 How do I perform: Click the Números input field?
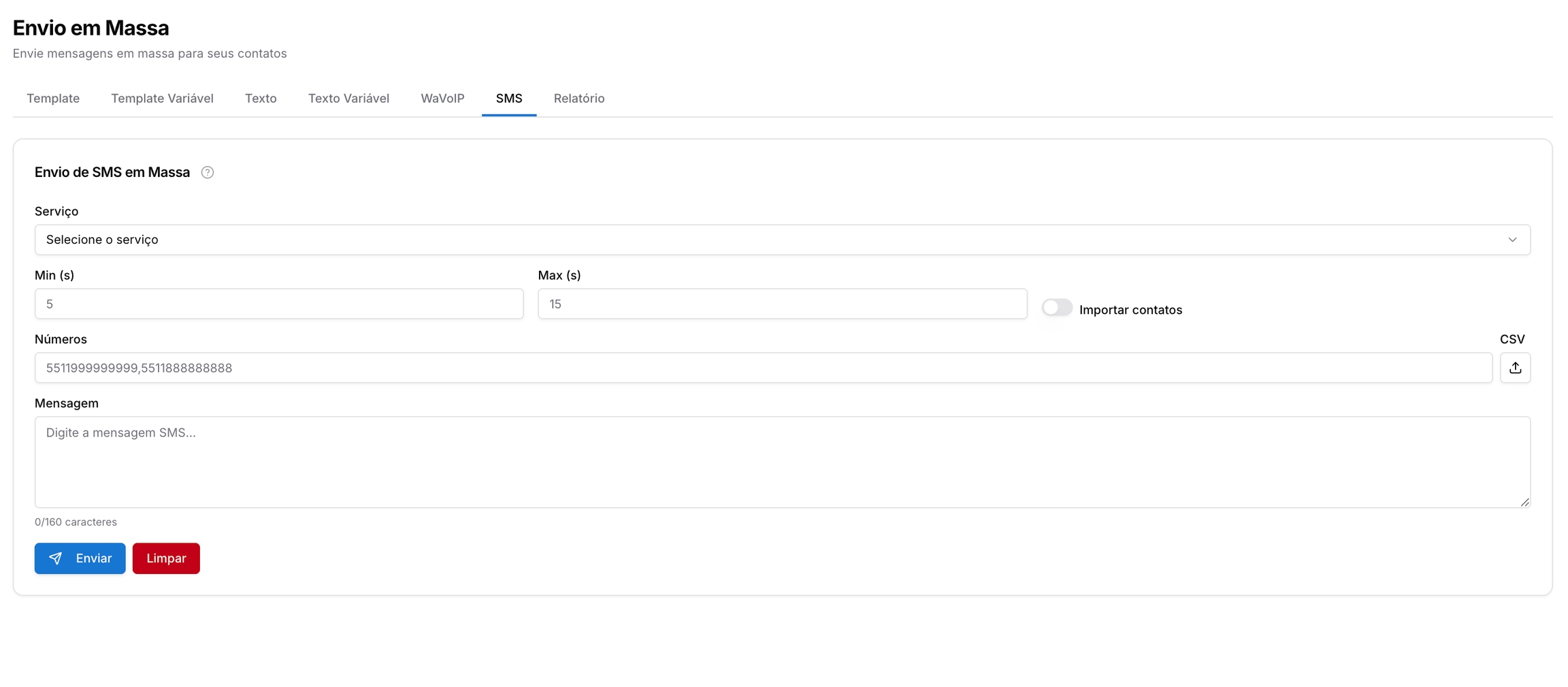(764, 368)
